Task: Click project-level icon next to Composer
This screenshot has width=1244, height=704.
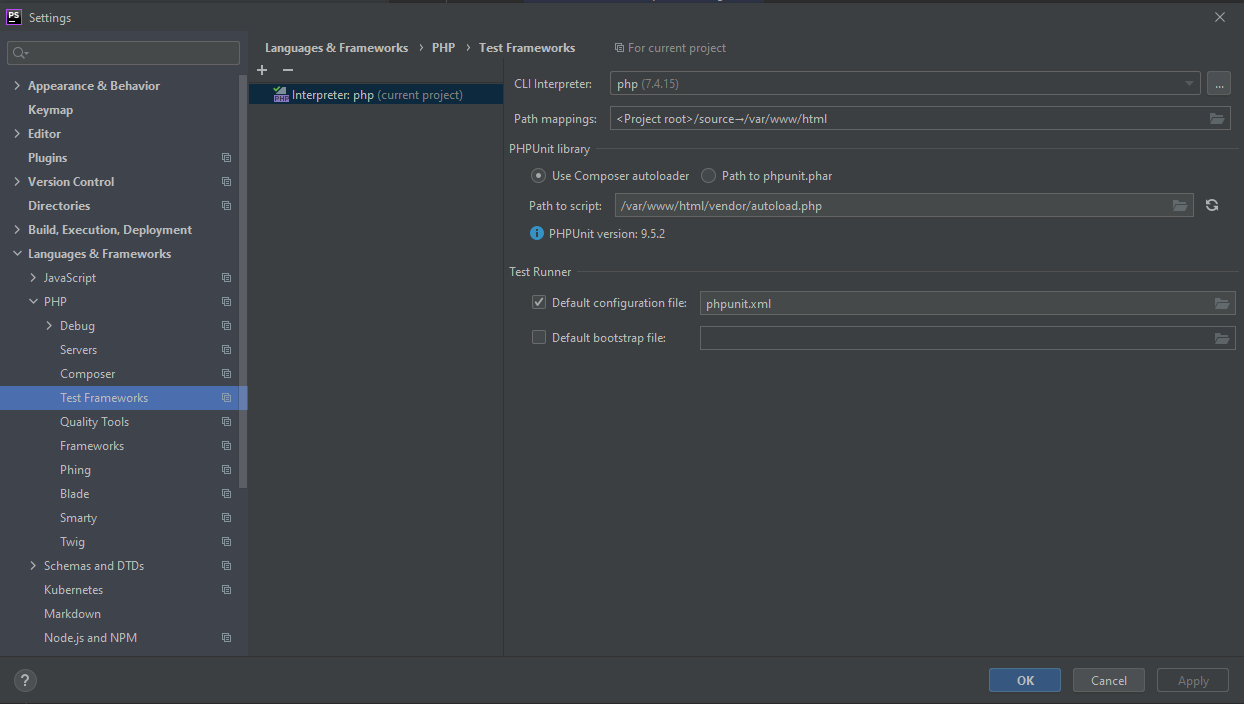Action: point(226,374)
